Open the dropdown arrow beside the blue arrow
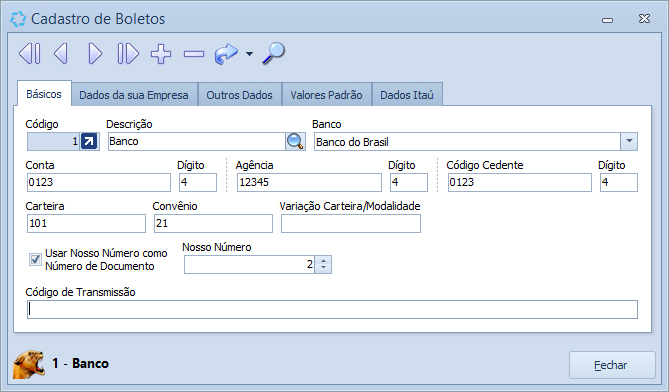 click(x=249, y=54)
